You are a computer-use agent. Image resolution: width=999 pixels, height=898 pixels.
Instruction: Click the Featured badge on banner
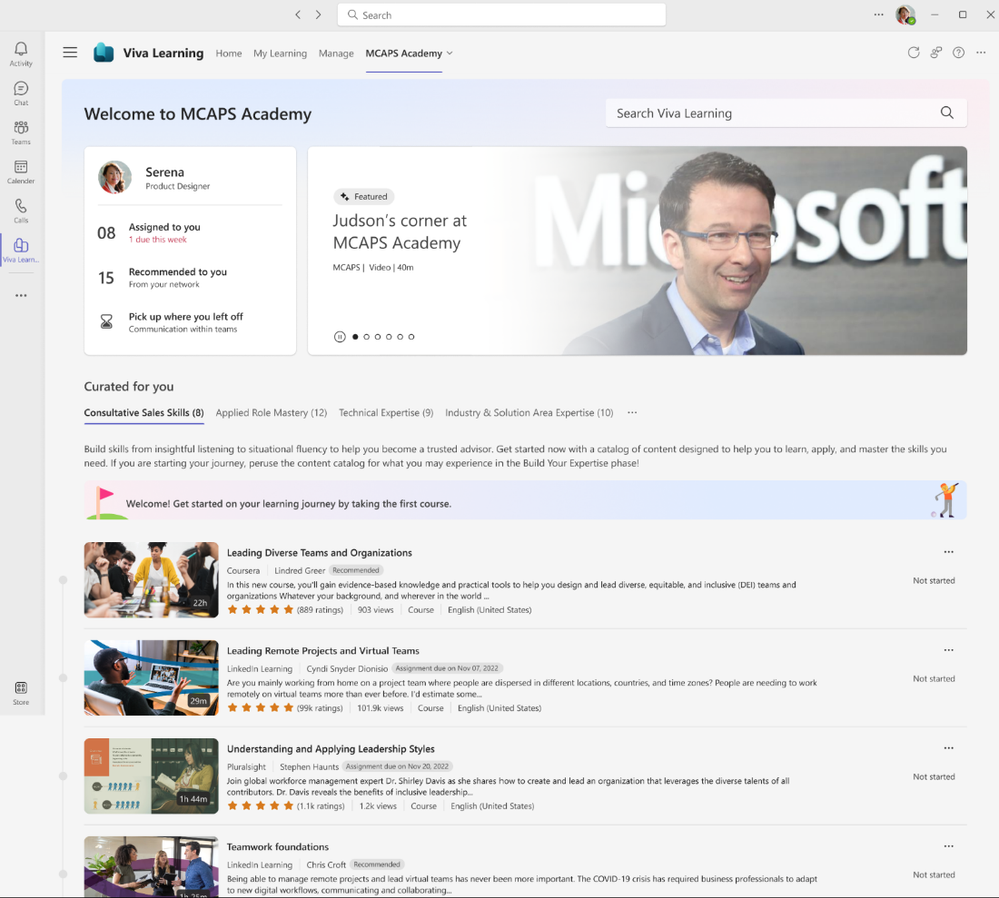(x=364, y=196)
